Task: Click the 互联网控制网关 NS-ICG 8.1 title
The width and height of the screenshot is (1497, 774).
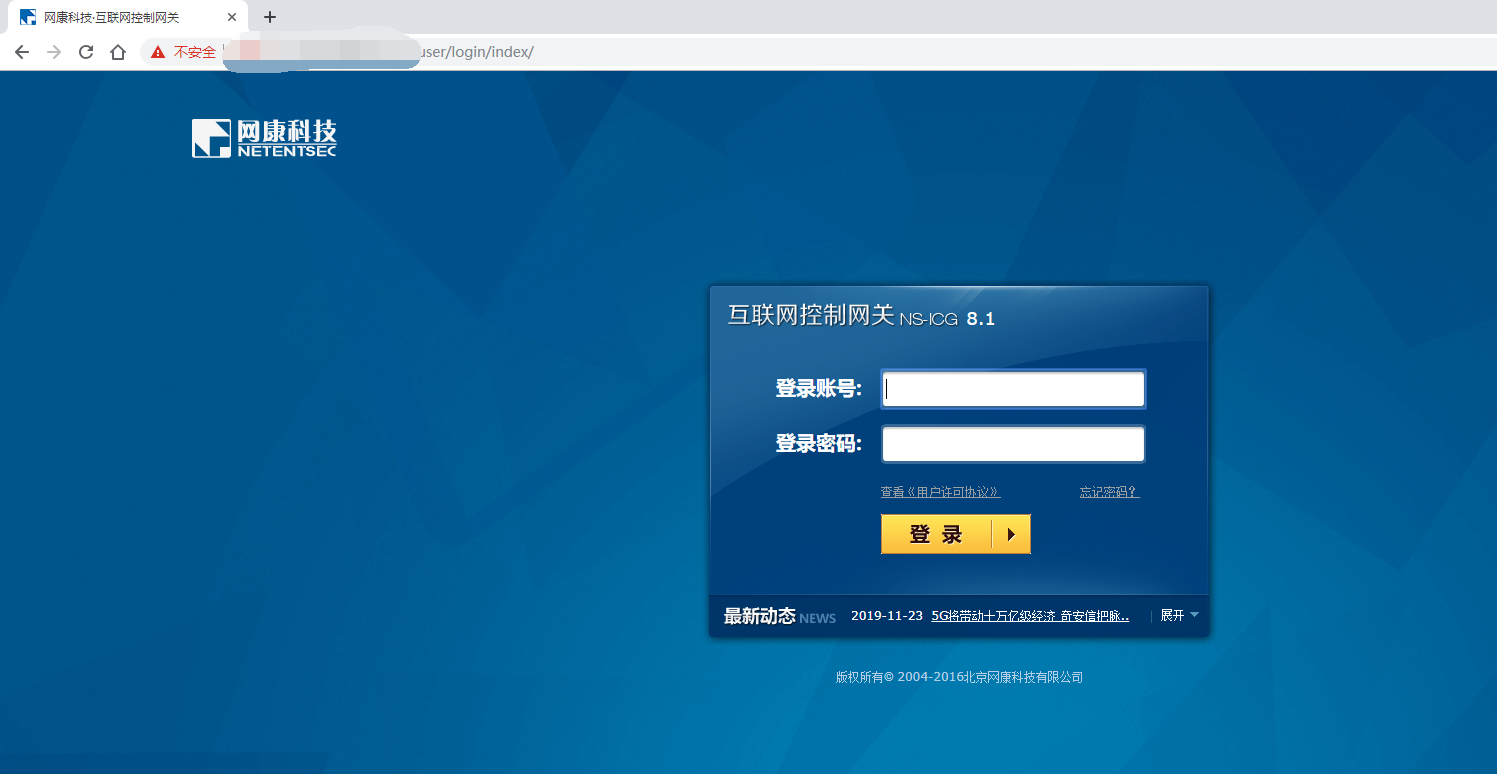Action: [861, 316]
